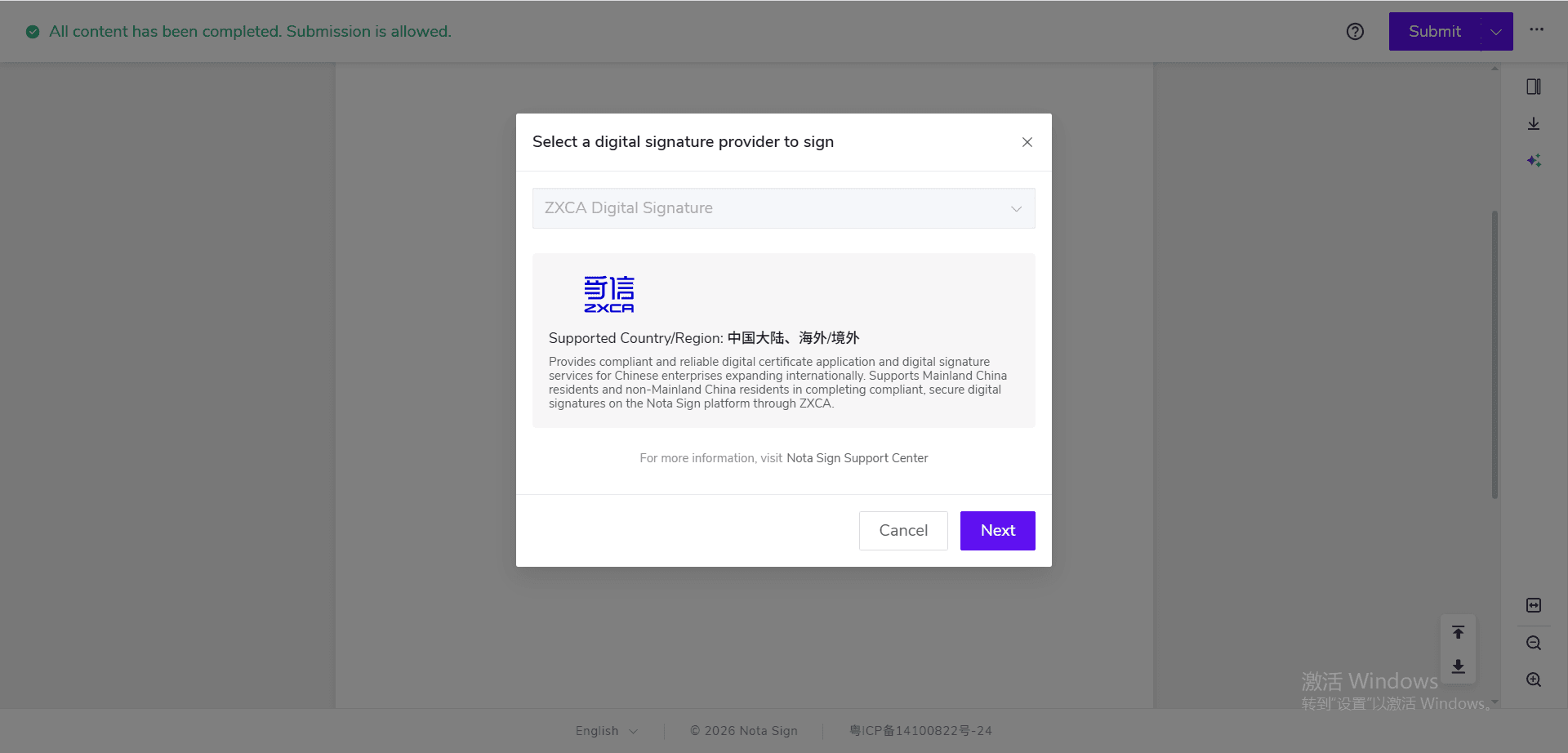This screenshot has width=1568, height=753.
Task: Cancel the signature provider selection
Action: 903,531
